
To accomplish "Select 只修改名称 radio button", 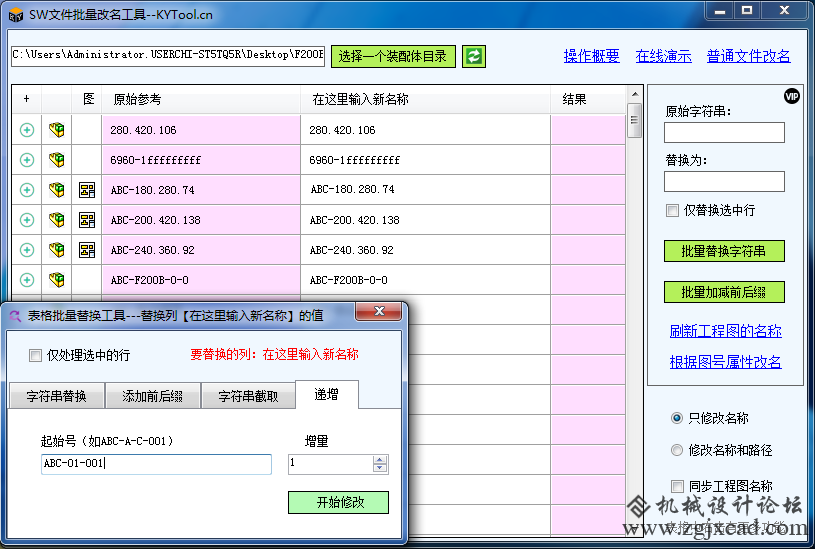I will tap(677, 418).
